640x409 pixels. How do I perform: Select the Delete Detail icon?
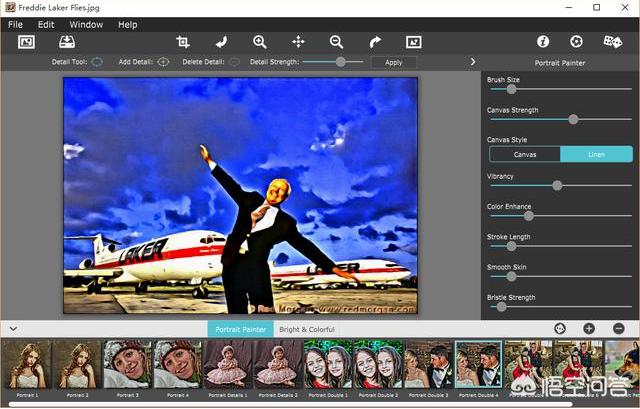click(x=234, y=62)
